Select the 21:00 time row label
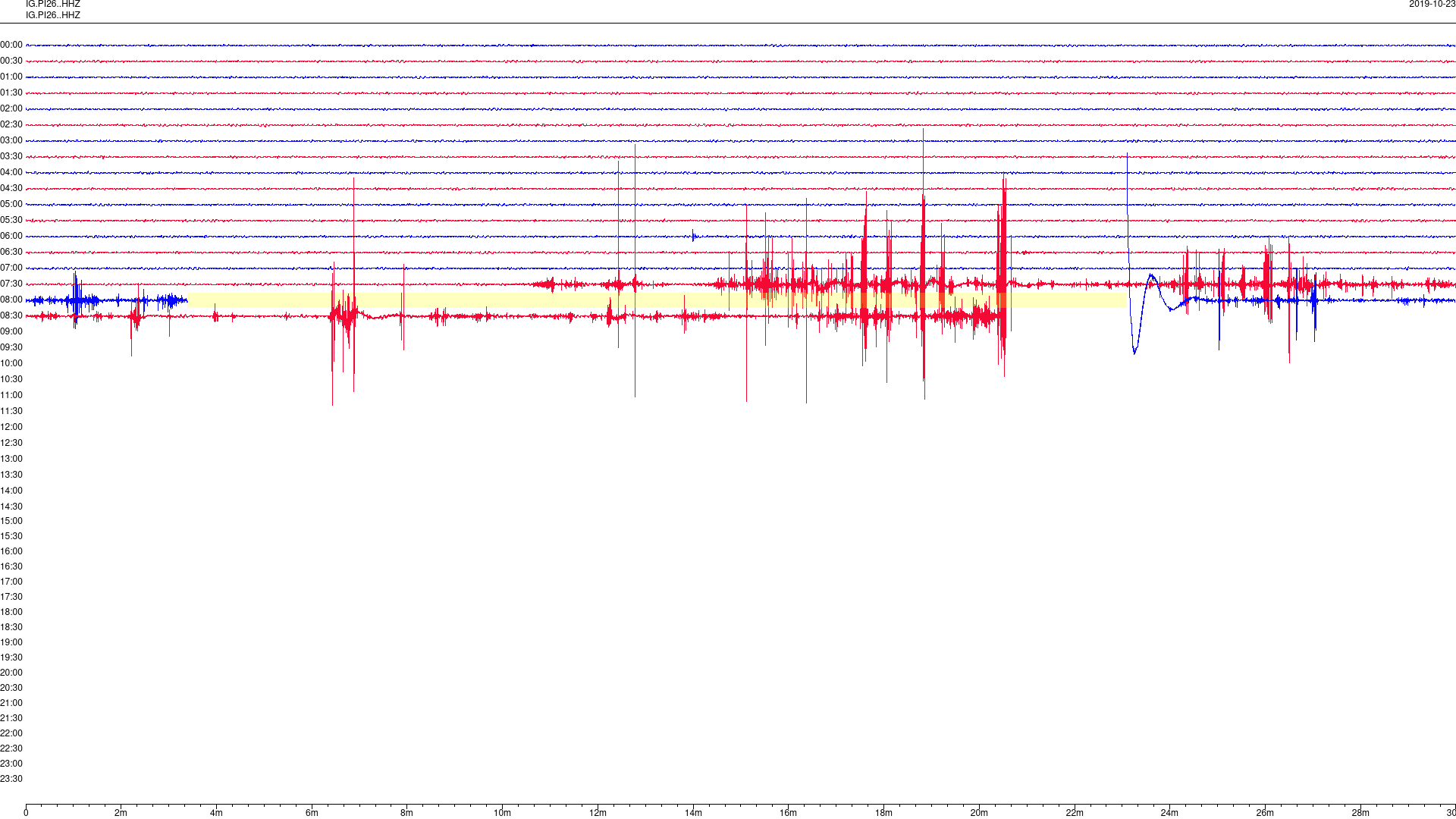Viewport: 1456px width, 819px height. 11,703
